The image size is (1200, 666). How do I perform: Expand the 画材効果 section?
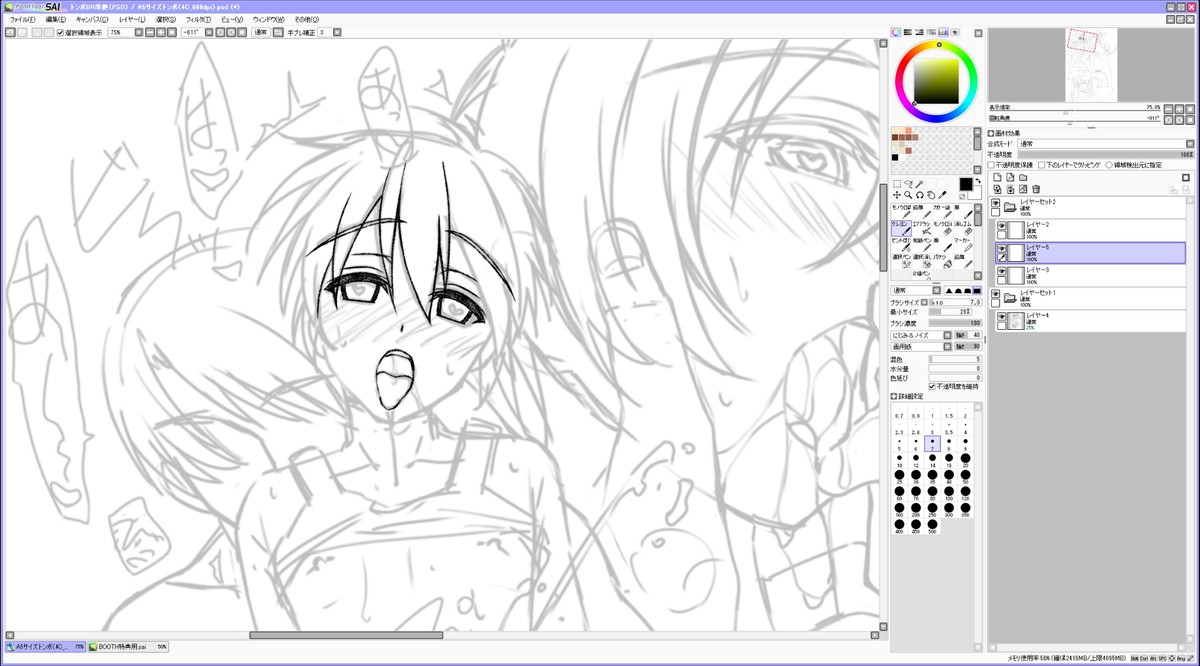(x=992, y=133)
